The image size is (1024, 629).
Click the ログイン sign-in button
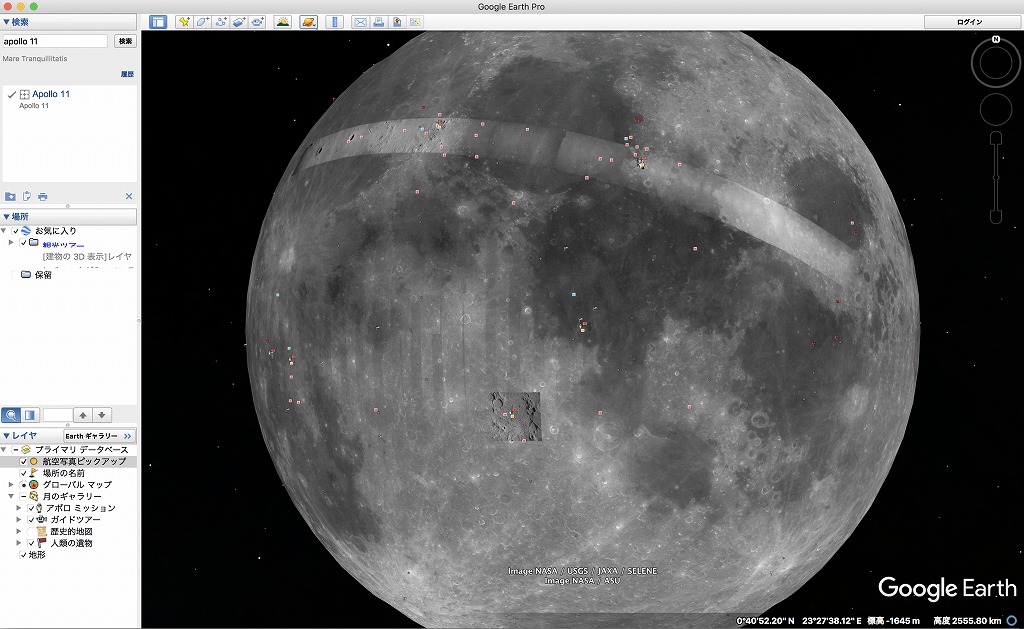point(970,22)
